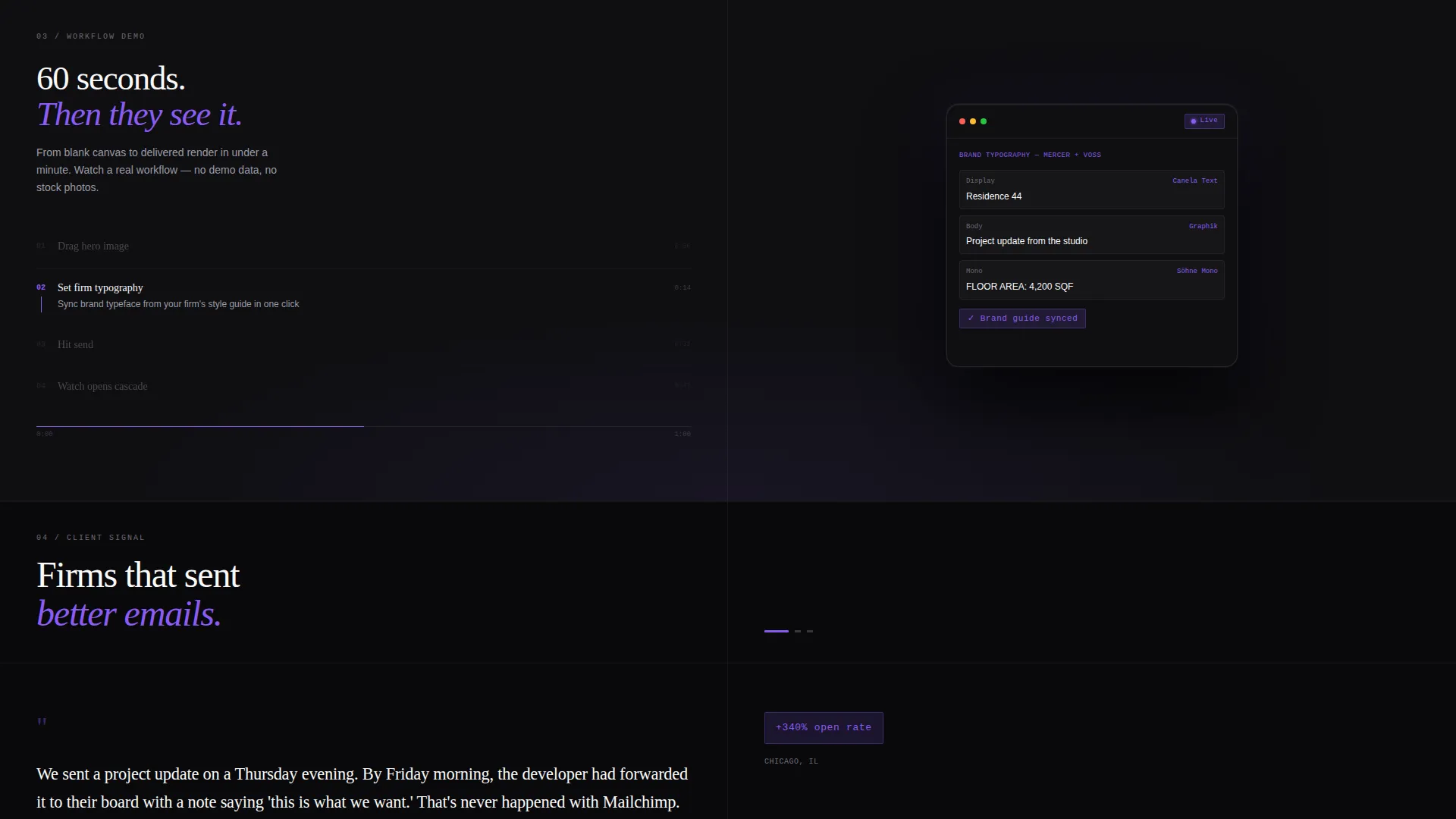Click the Body Project update field

coord(1091,235)
